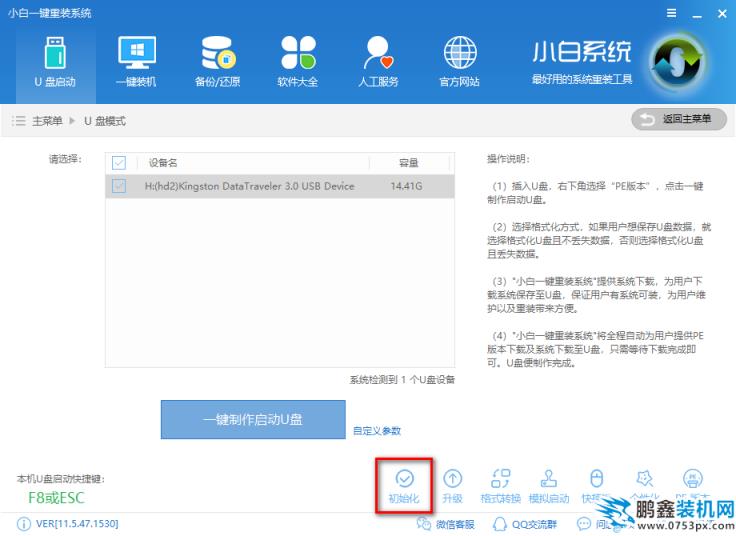736x536 pixels.
Task: Click the round 小白系统 logo
Action: click(678, 62)
